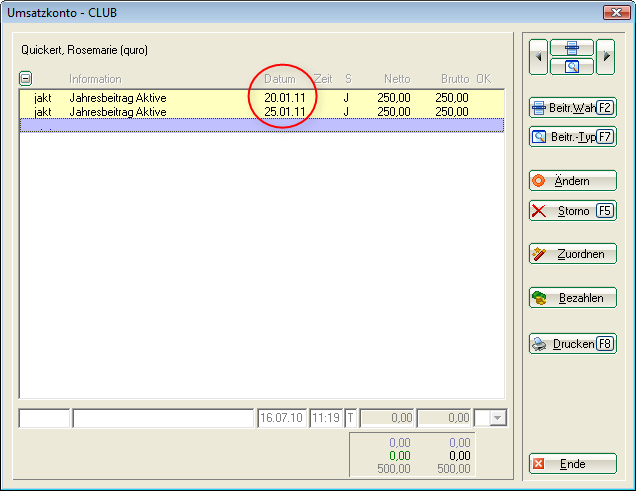Click the Information column header

tap(95, 79)
